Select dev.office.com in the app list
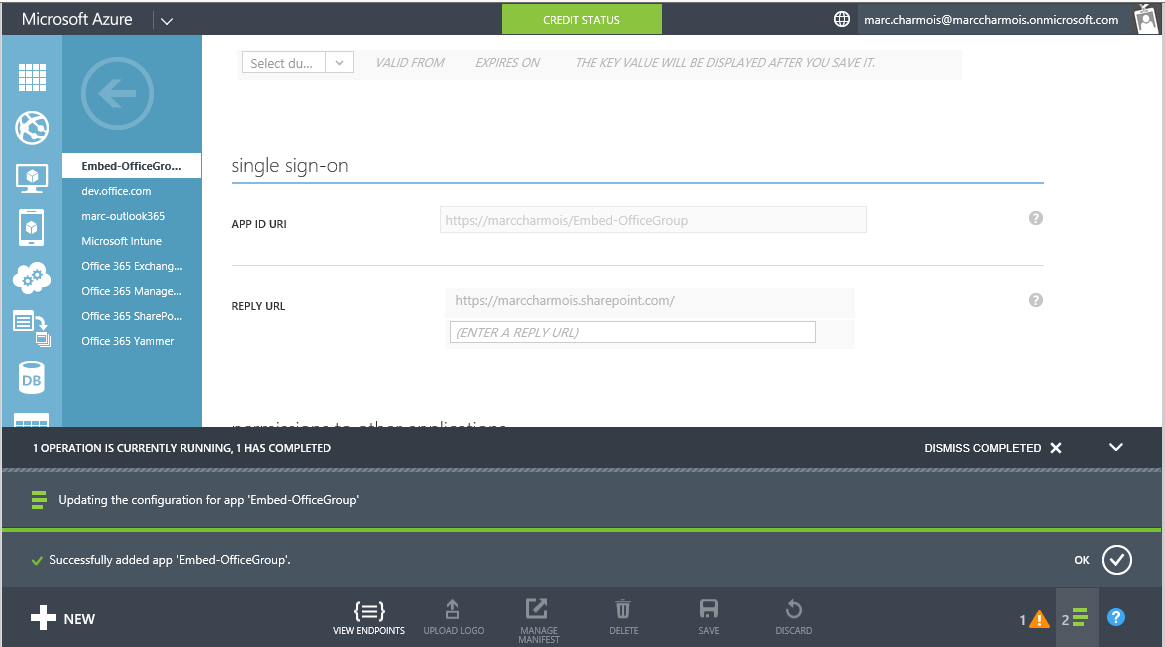This screenshot has height=647, width=1165. pyautogui.click(x=117, y=191)
